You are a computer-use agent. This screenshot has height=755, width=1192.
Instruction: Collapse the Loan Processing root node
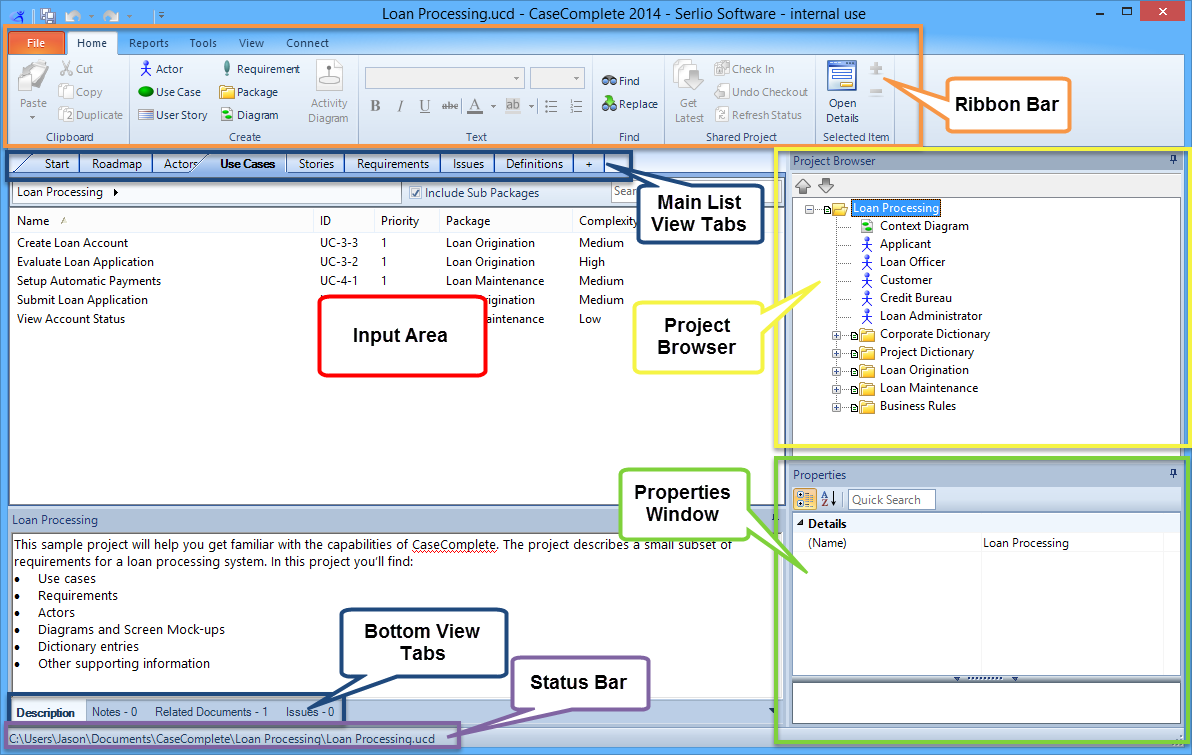(810, 209)
